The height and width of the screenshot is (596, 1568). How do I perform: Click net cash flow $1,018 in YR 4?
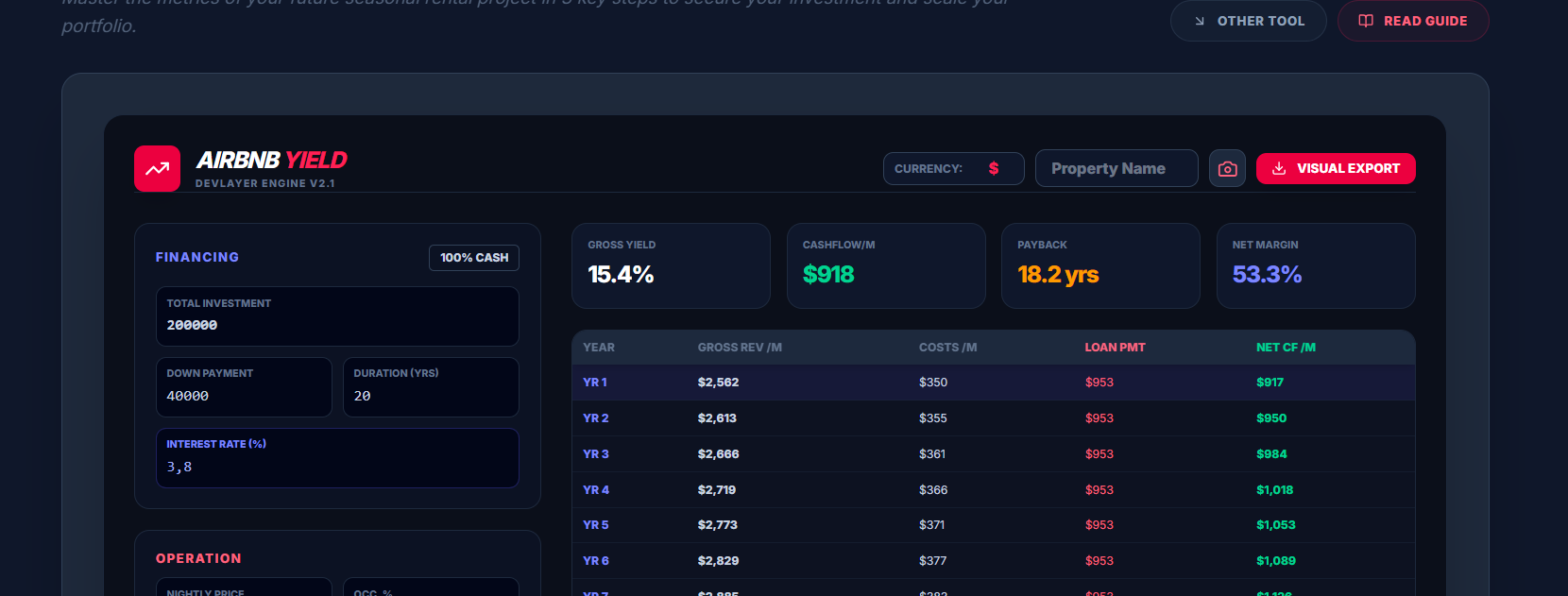pos(1275,490)
